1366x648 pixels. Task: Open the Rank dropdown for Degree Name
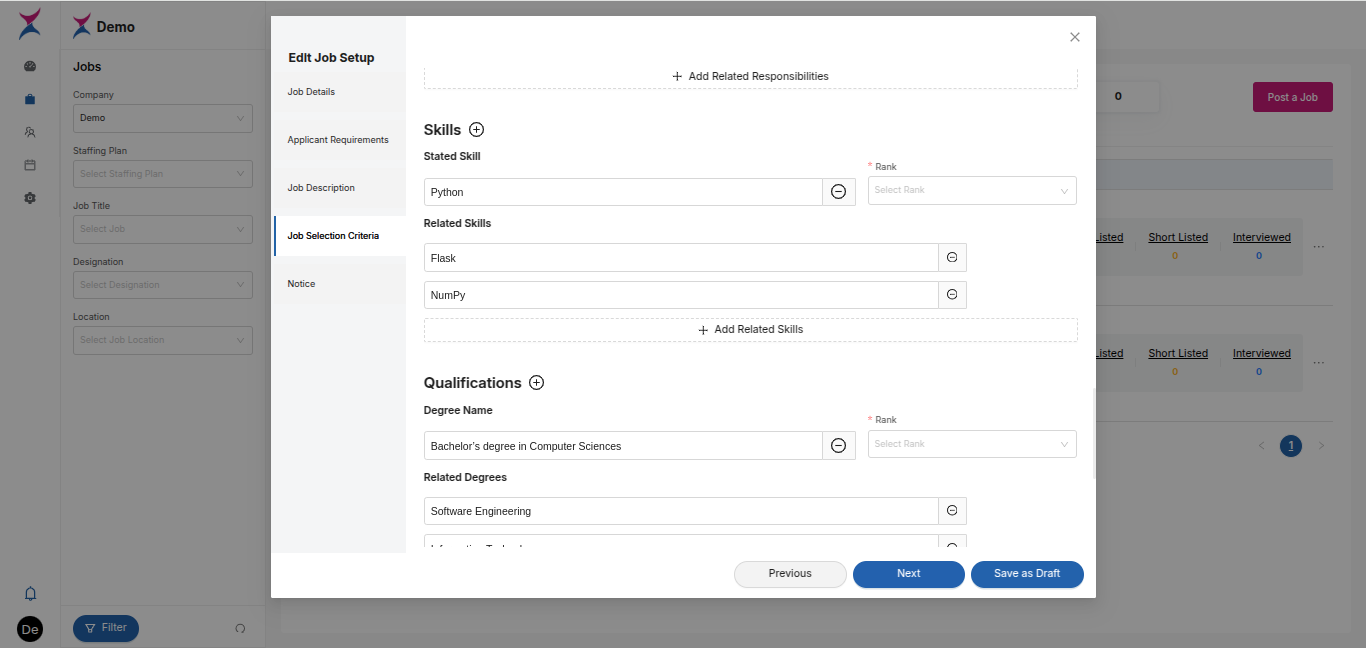point(971,444)
